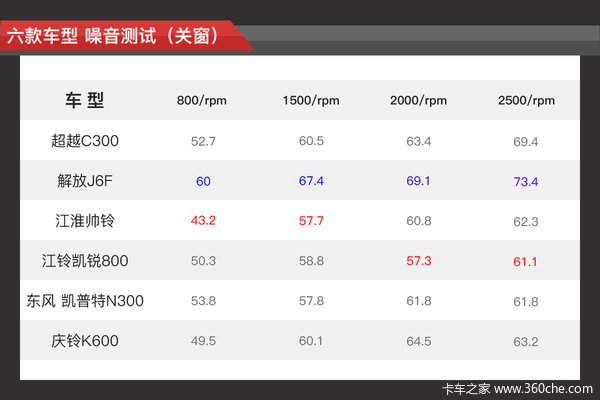This screenshot has width=600, height=400.
Task: Pick the blue '67.4' in 解放J6F row
Action: point(311,181)
